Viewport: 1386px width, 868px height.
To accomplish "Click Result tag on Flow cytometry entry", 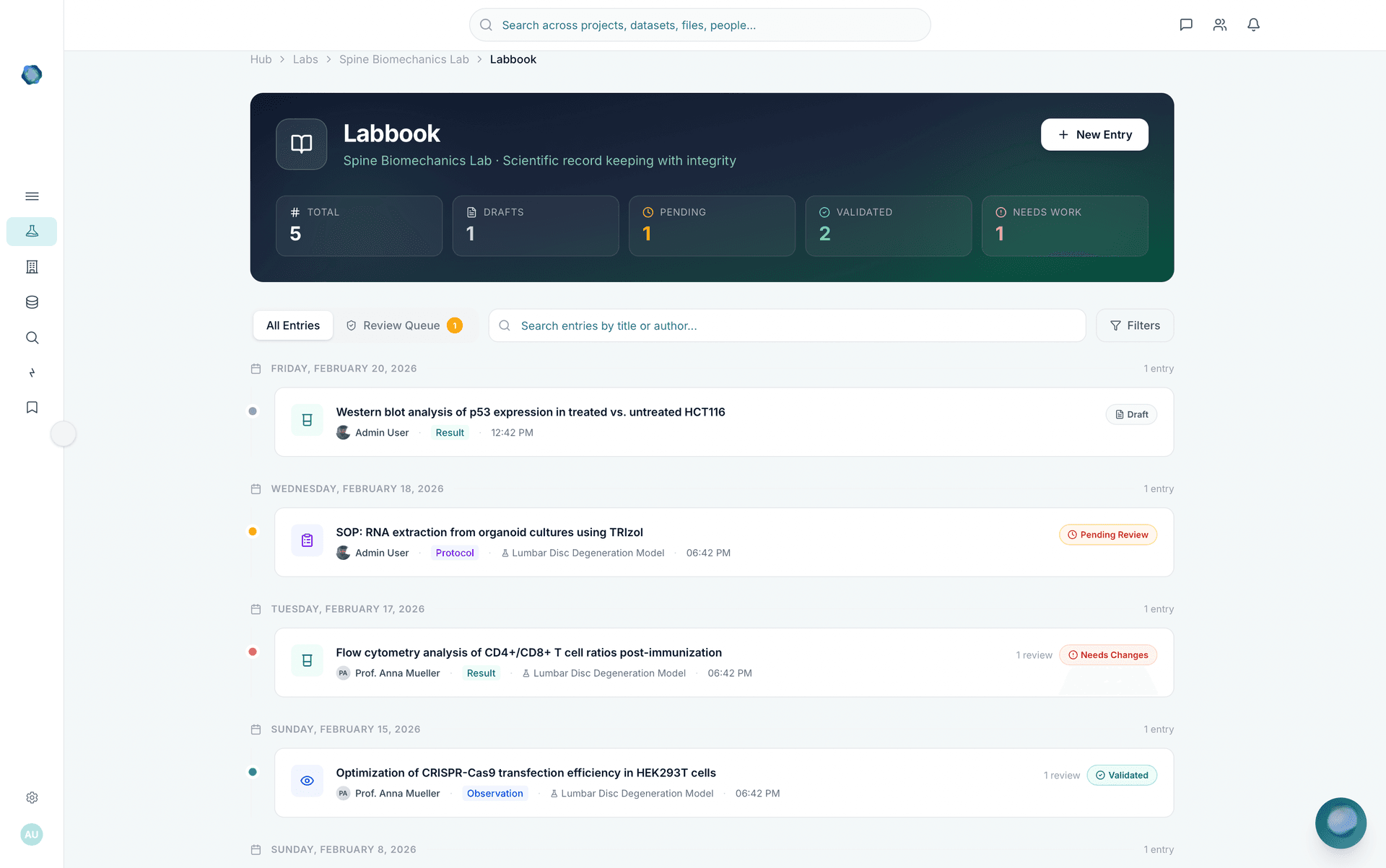I will pyautogui.click(x=481, y=673).
